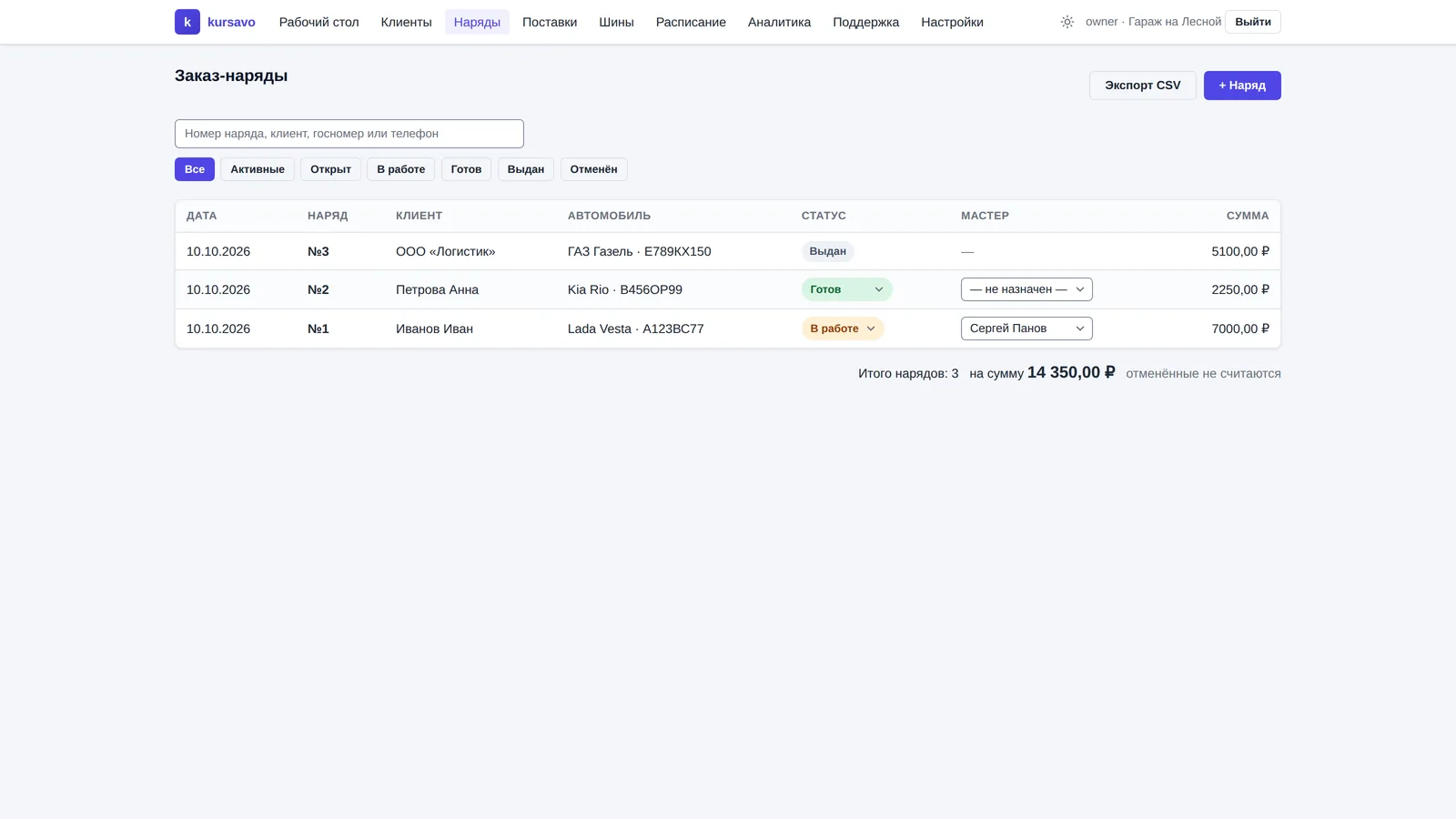Select the Все filter chip
This screenshot has width=1456, height=819.
tap(195, 169)
